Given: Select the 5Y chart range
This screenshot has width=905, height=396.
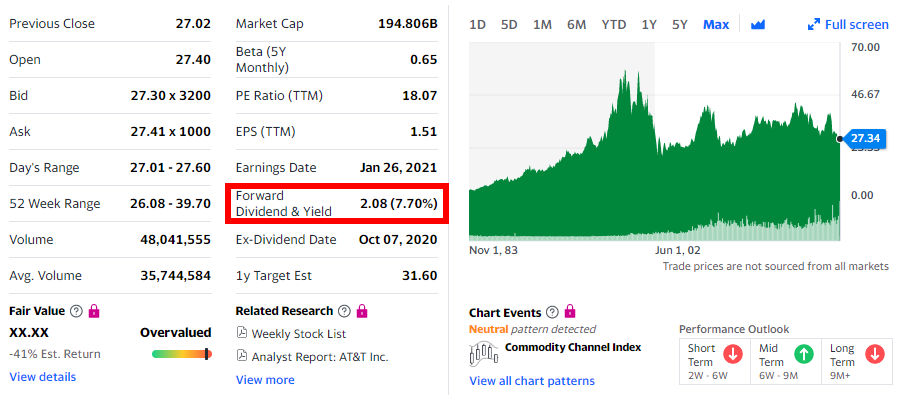Looking at the screenshot, I should pos(680,25).
